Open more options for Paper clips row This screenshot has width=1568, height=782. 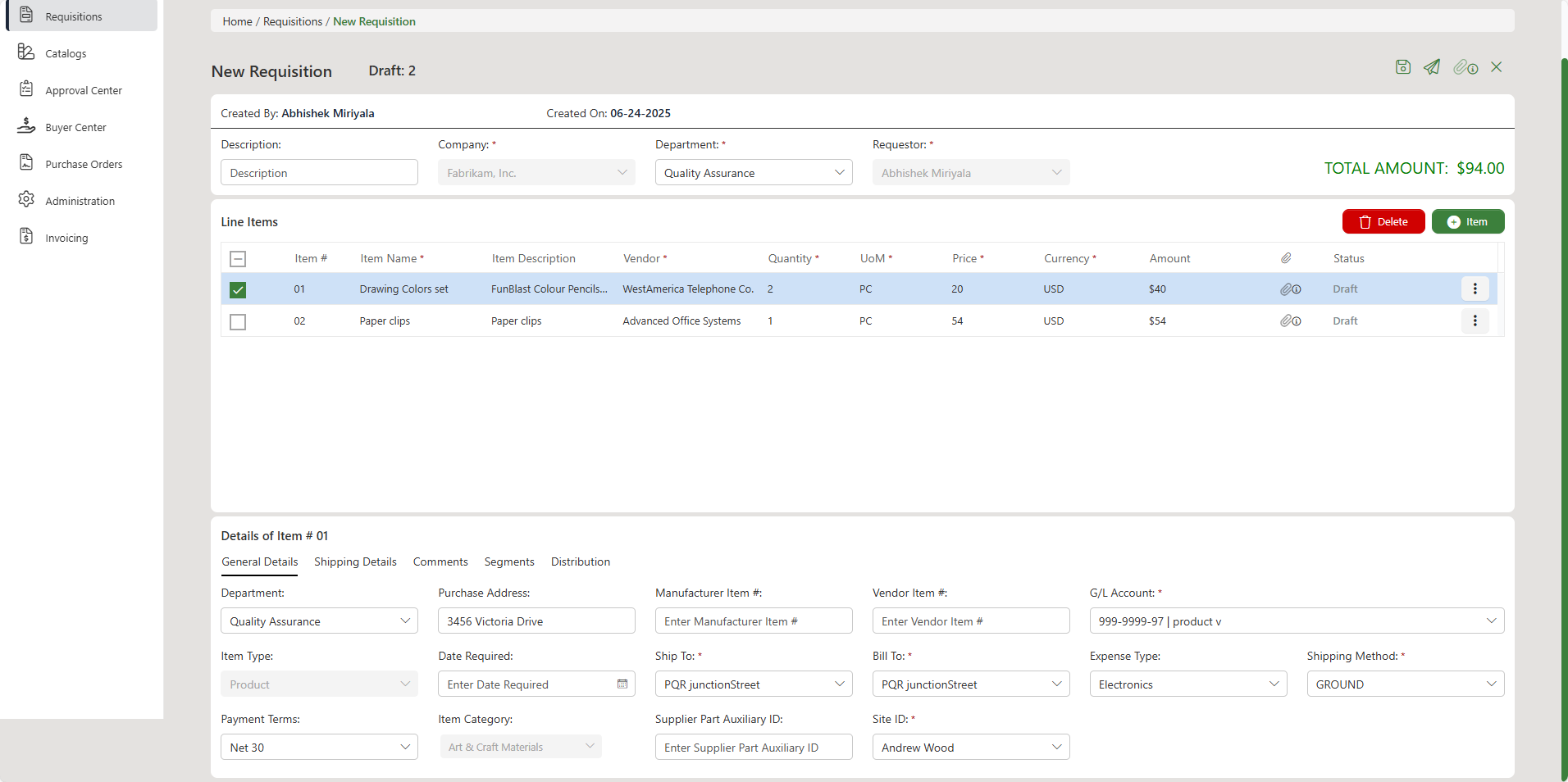coord(1475,321)
